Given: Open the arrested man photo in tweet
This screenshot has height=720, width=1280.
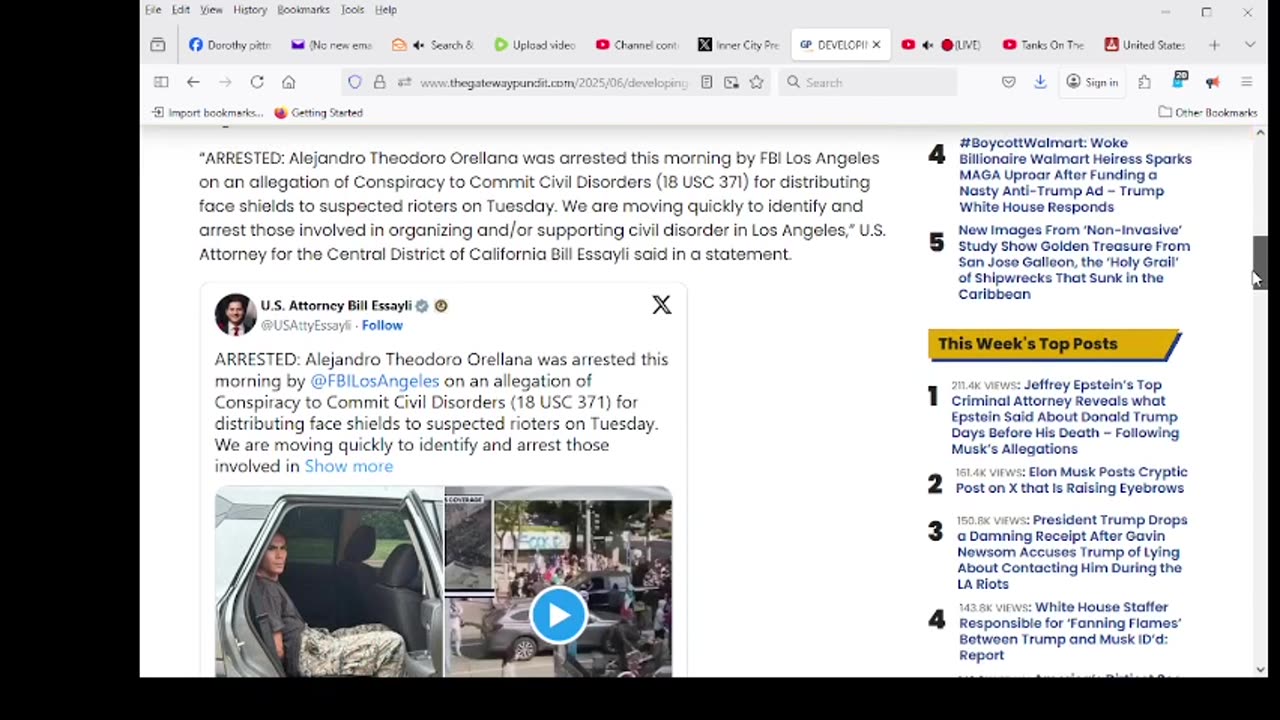Looking at the screenshot, I should 328,582.
